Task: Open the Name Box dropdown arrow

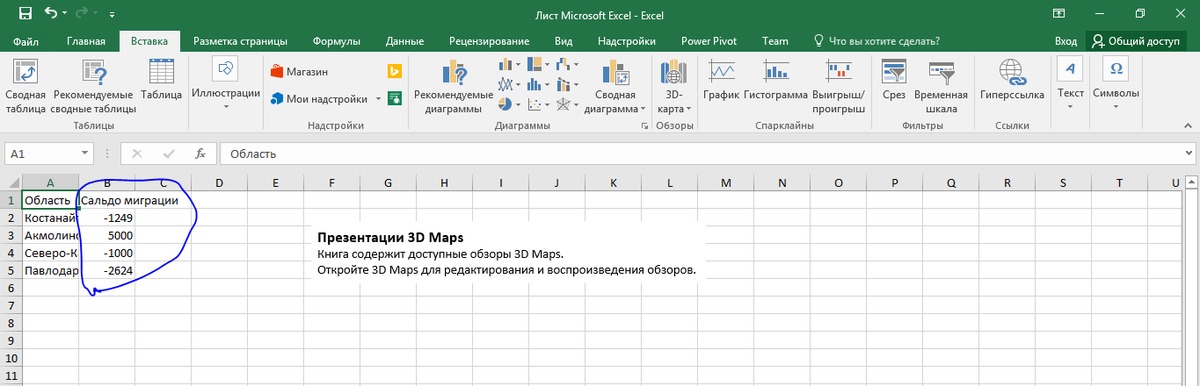Action: click(x=86, y=154)
